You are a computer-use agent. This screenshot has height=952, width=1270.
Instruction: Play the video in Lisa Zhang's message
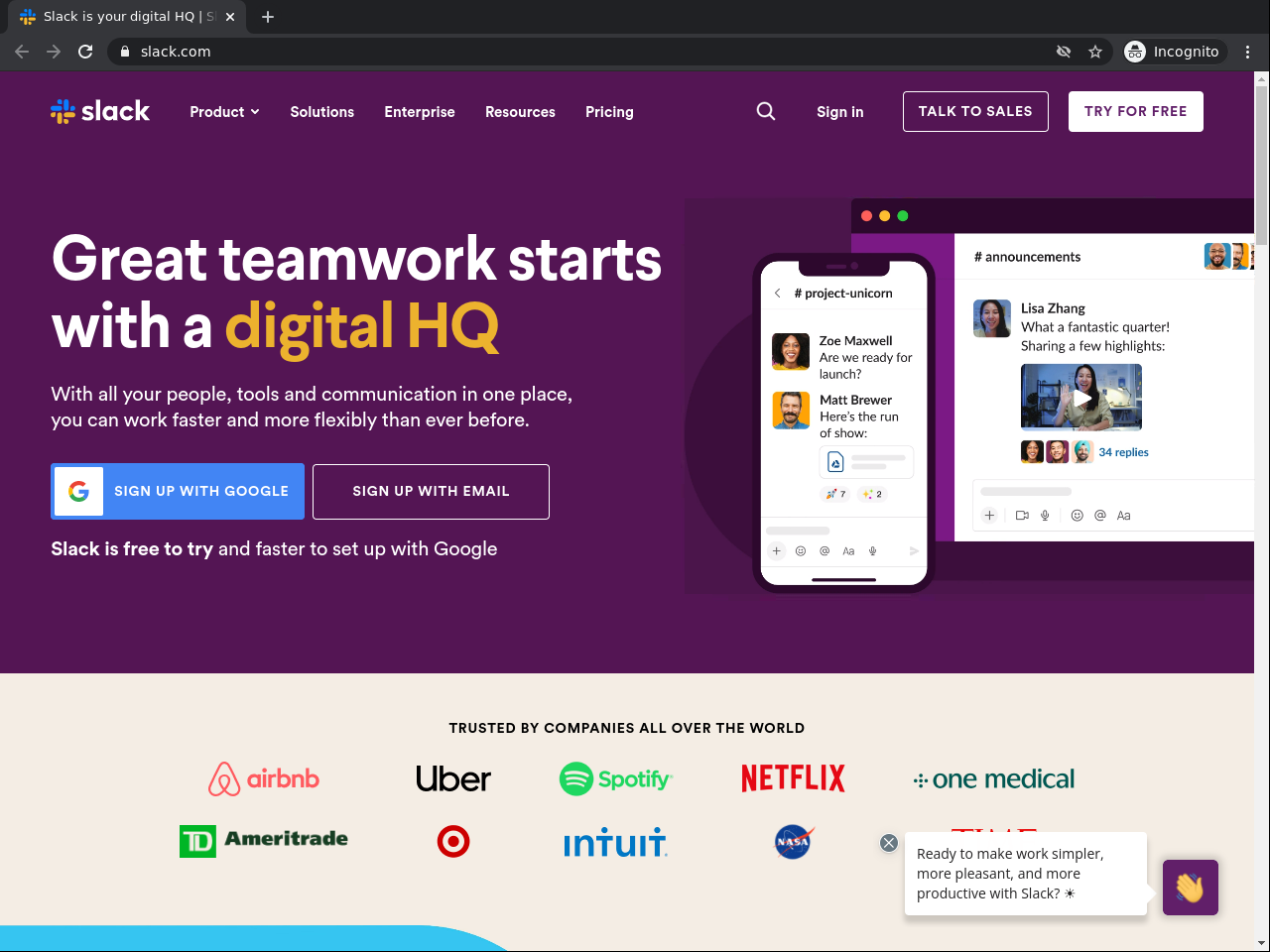tap(1081, 397)
